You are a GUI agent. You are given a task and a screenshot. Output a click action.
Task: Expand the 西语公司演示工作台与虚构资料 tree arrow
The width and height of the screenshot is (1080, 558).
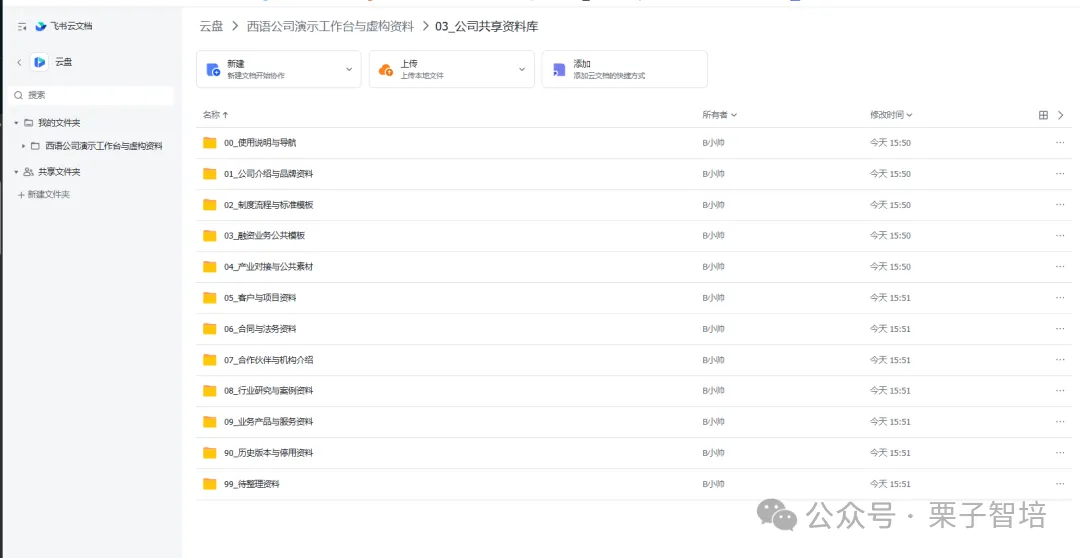click(x=23, y=146)
